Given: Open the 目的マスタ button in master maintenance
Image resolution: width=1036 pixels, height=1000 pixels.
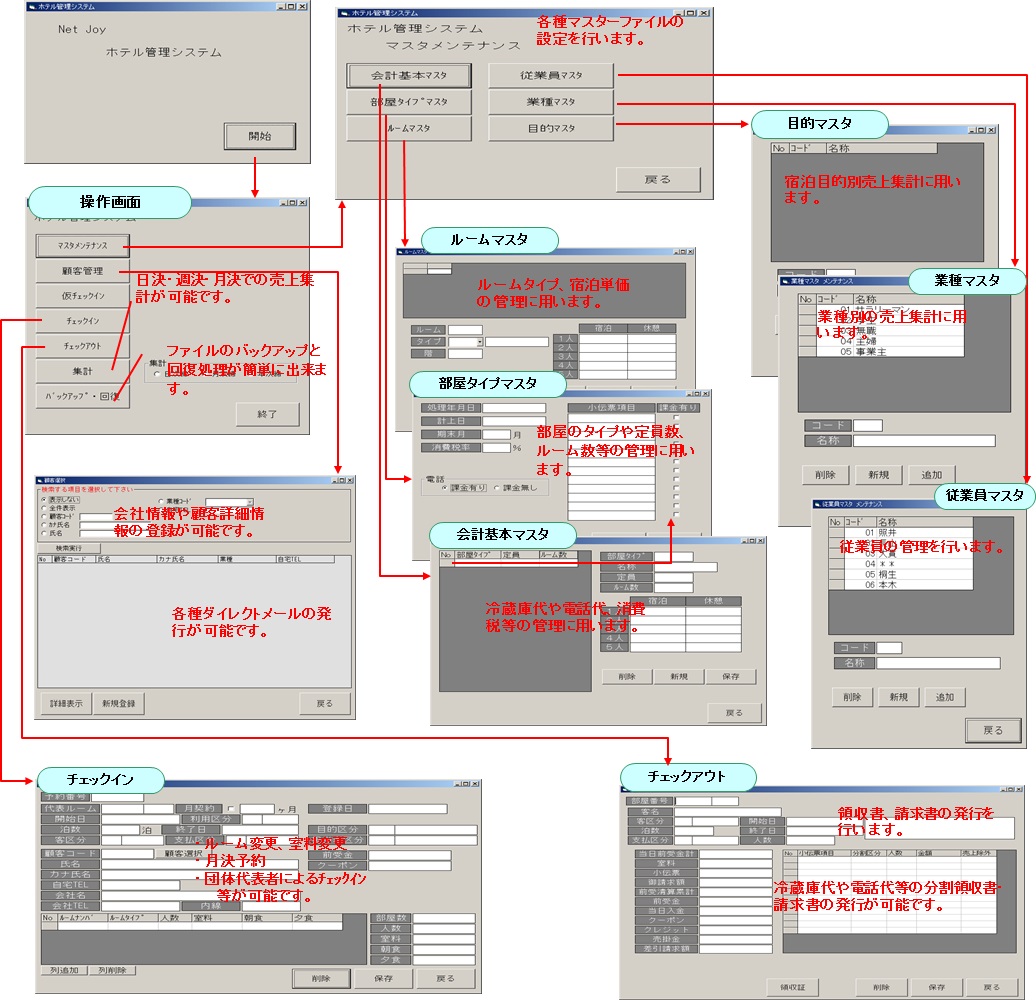Looking at the screenshot, I should 551,128.
